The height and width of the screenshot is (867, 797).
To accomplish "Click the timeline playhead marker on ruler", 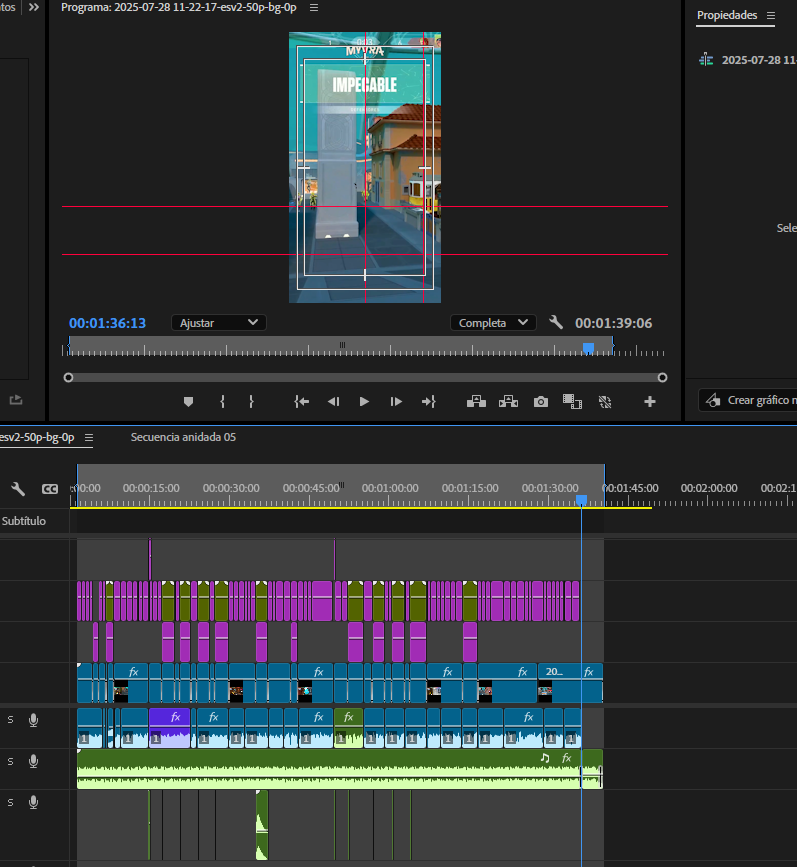I will pos(581,500).
